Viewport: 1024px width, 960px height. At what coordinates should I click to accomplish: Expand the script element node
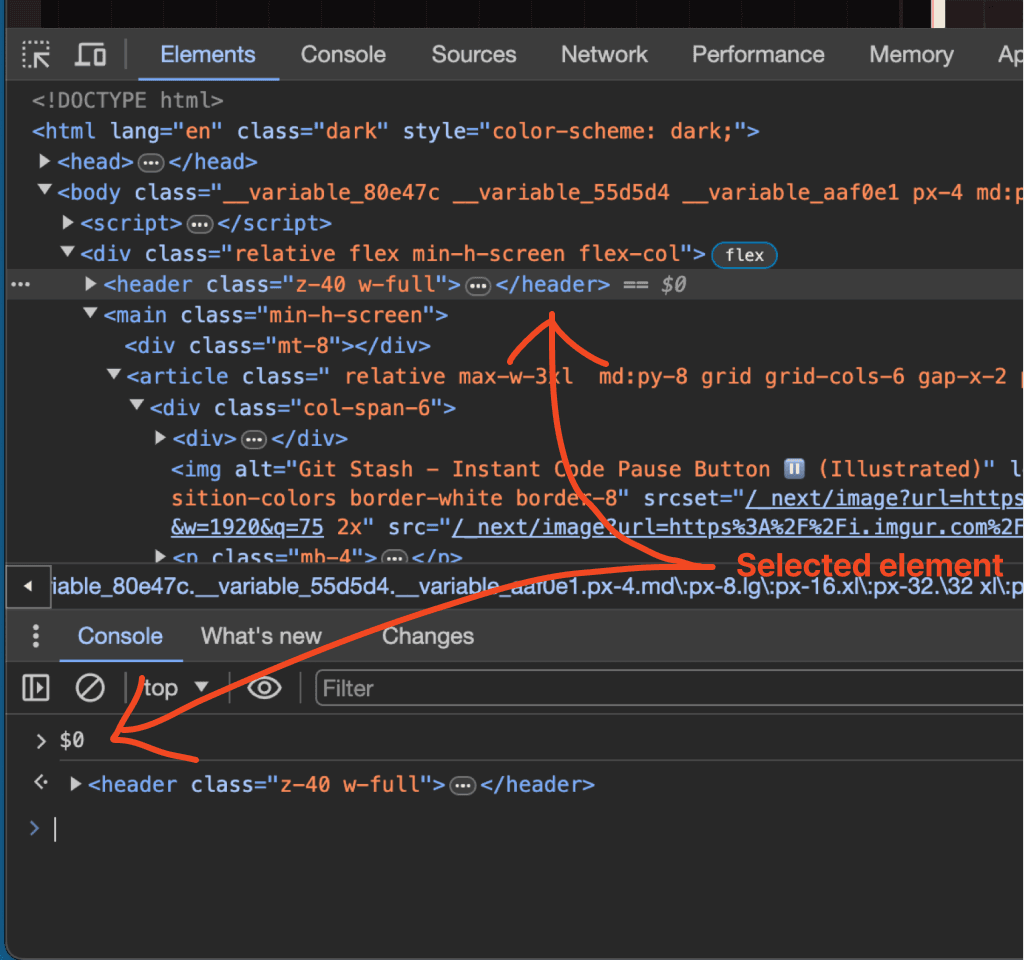[68, 222]
